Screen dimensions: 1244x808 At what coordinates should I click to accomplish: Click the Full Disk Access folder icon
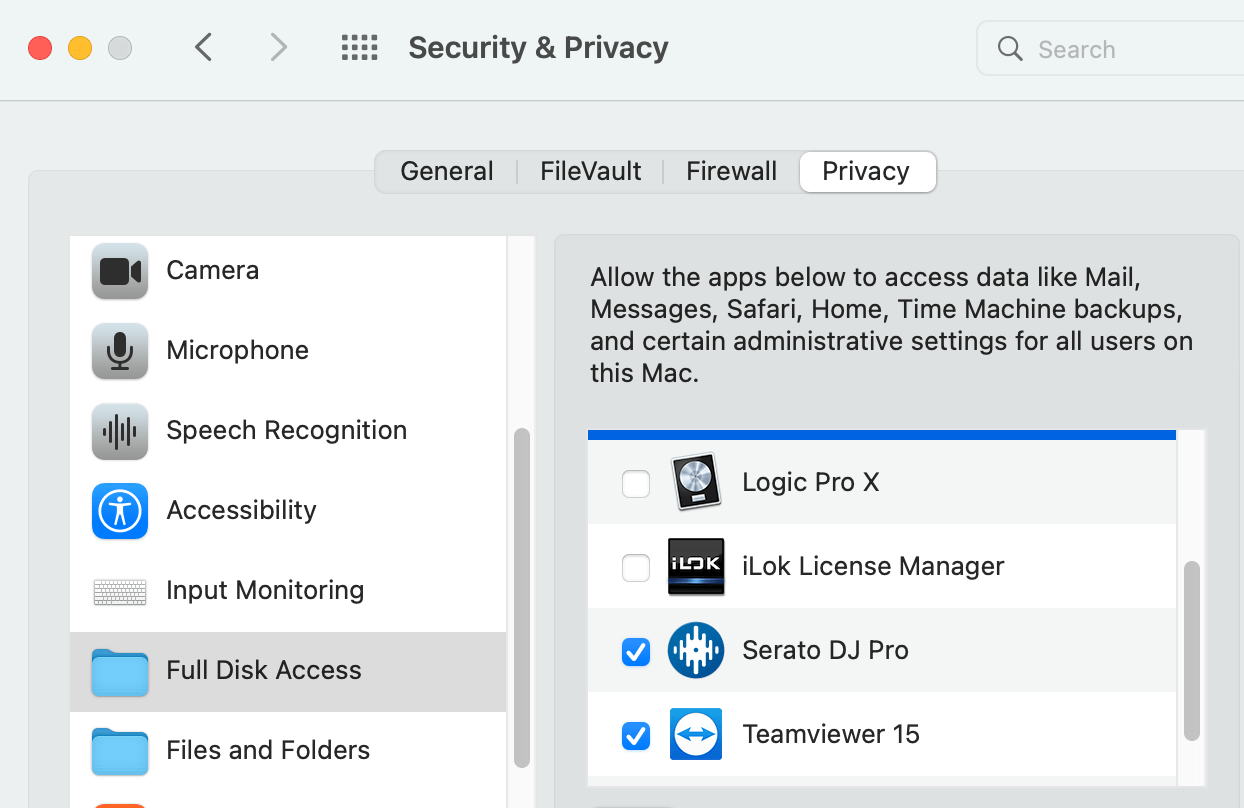[119, 672]
